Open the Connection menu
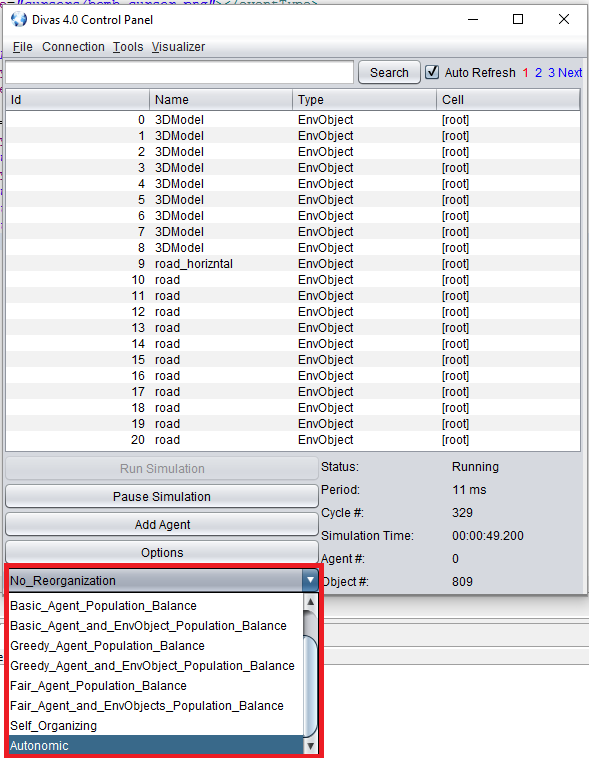 (x=74, y=47)
